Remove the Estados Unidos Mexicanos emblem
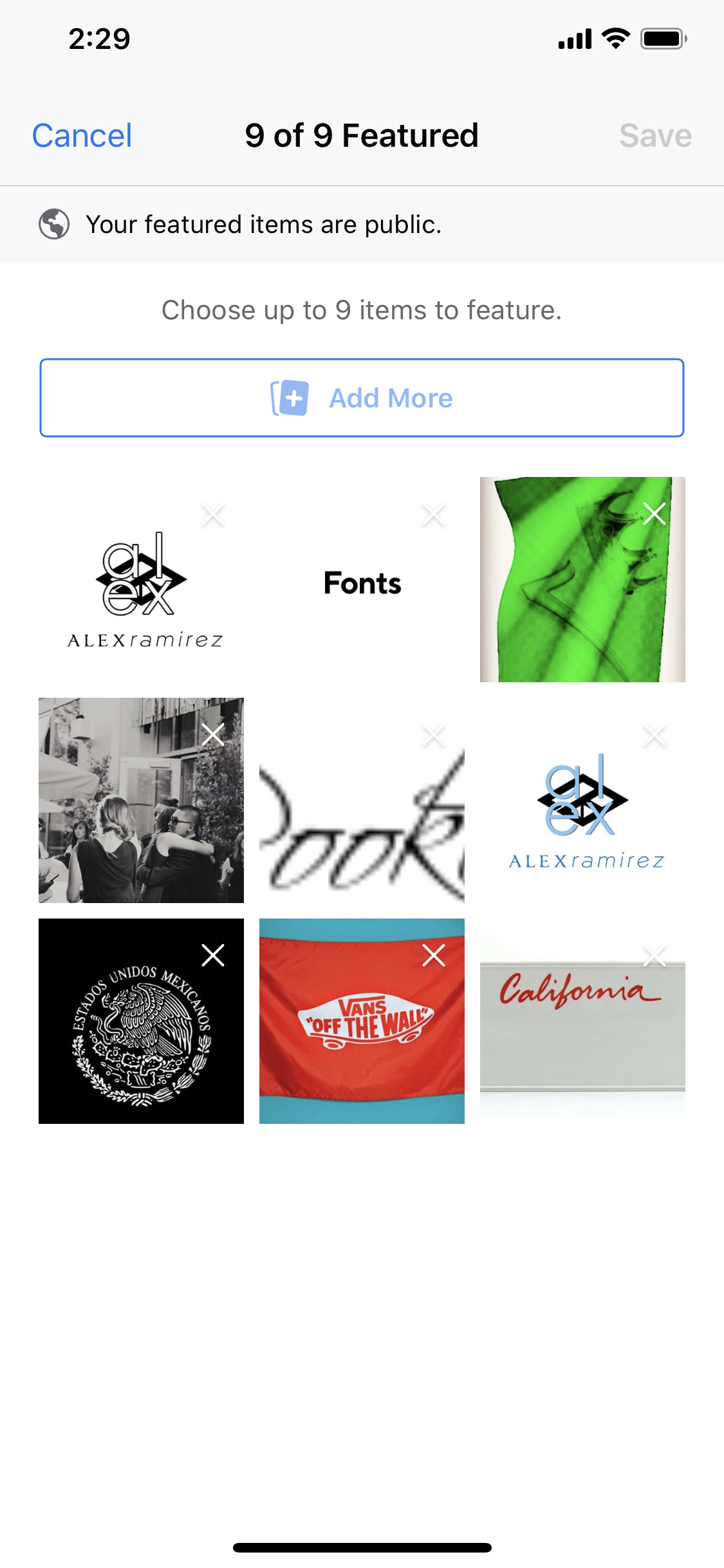This screenshot has height=1568, width=724. tap(213, 955)
